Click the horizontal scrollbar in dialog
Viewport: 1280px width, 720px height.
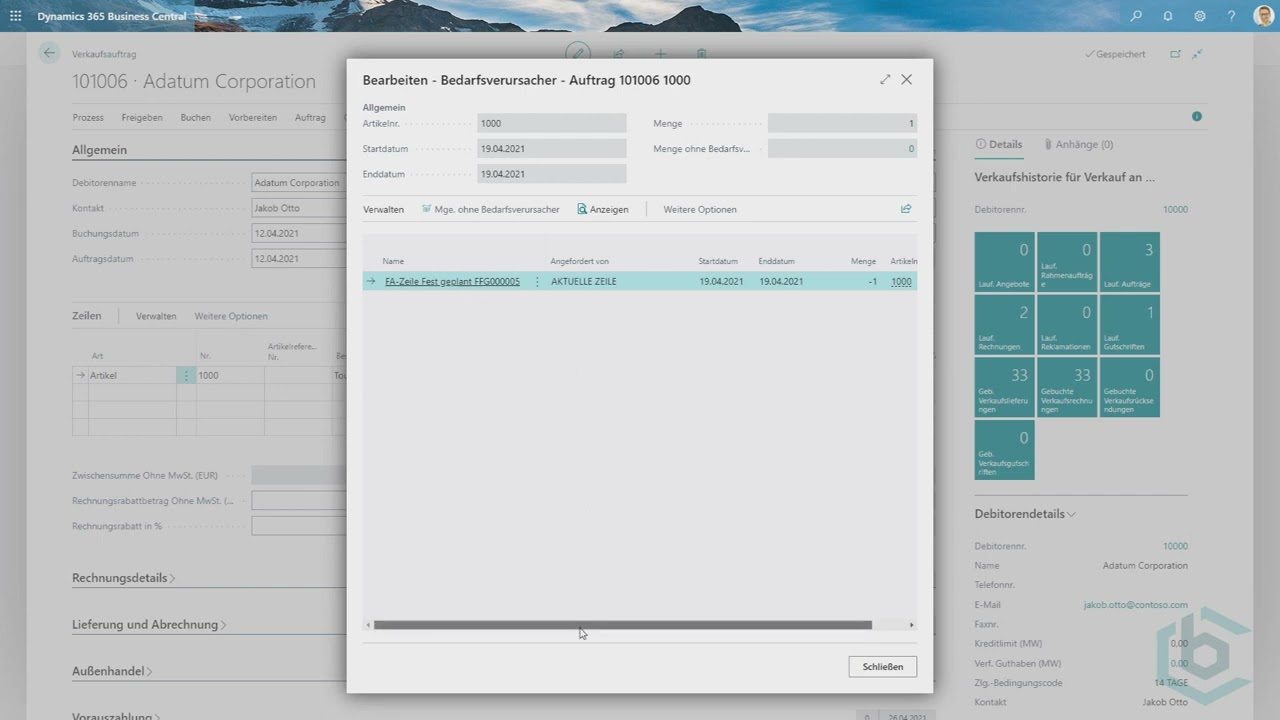(x=622, y=625)
